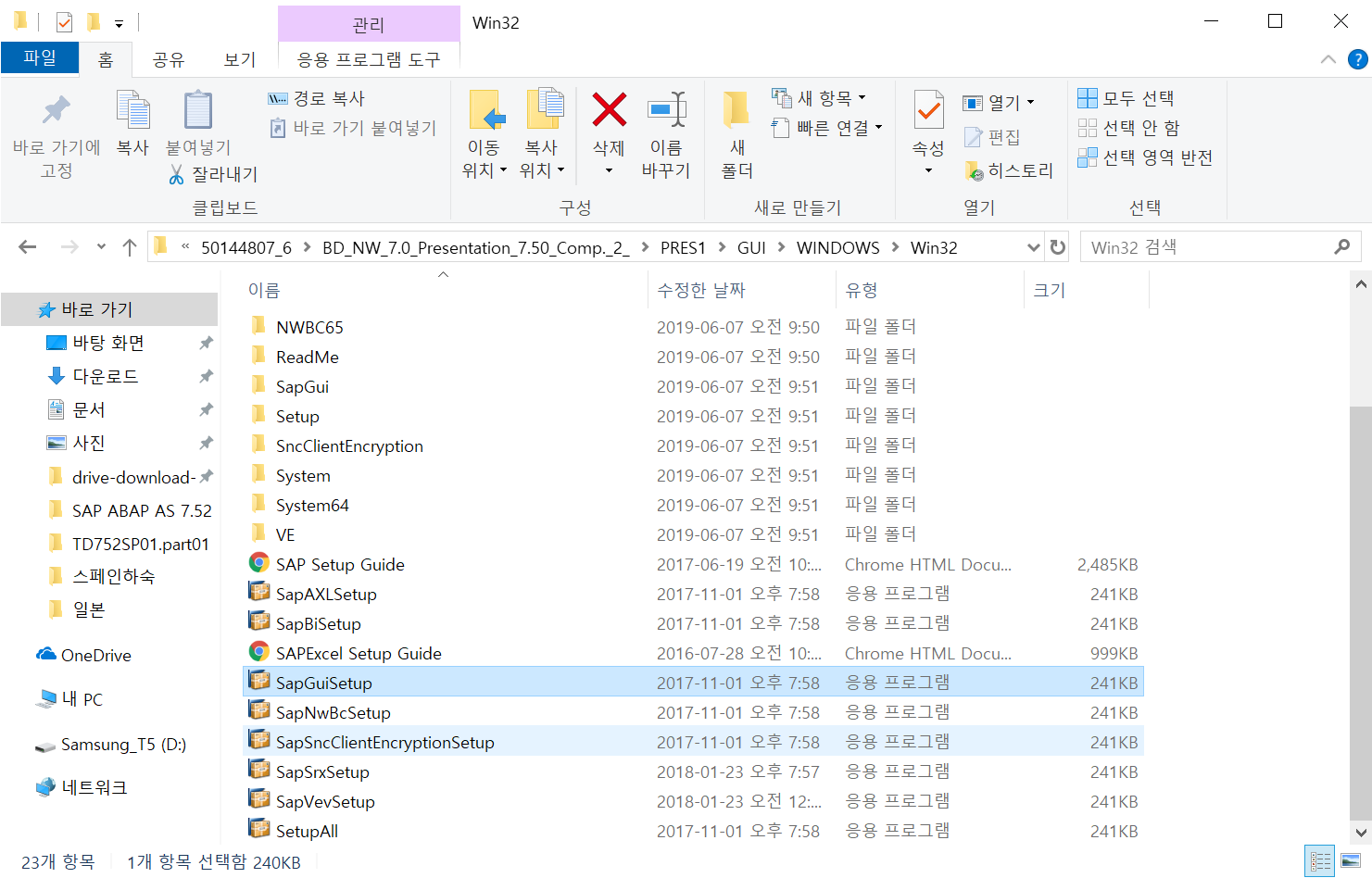Image resolution: width=1372 pixels, height=878 pixels.
Task: Expand the address bar history dropdown
Action: [1034, 247]
